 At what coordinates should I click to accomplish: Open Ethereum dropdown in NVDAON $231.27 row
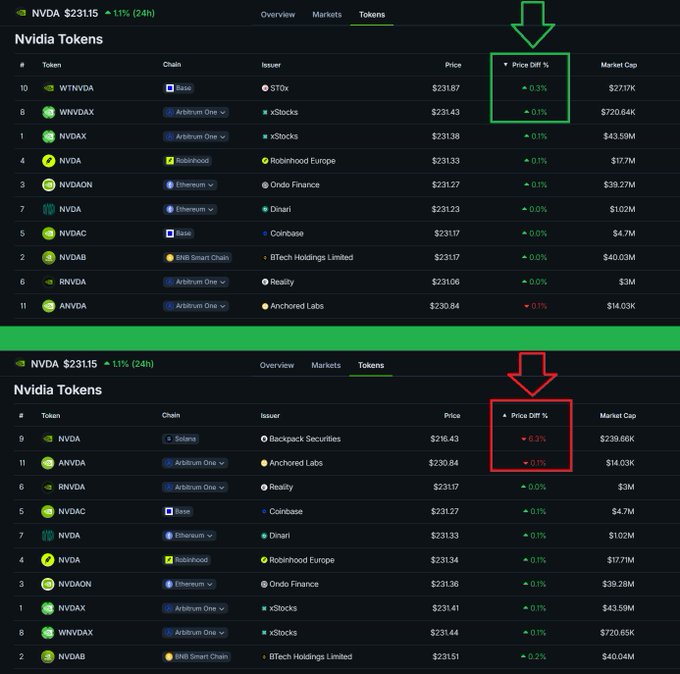tap(190, 185)
